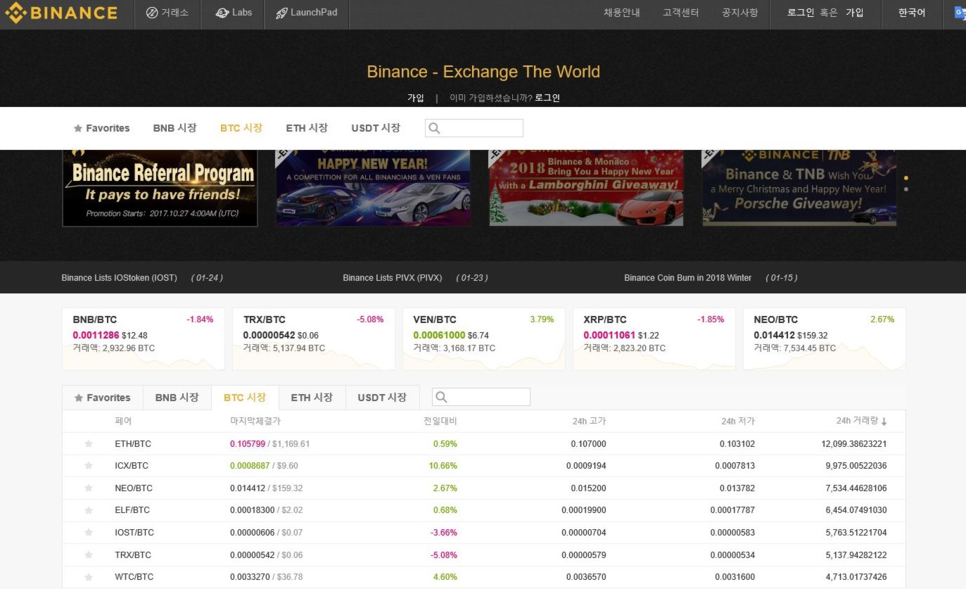Select ETH 시장 tab above the market table
This screenshot has height=589, width=966.
pos(312,398)
